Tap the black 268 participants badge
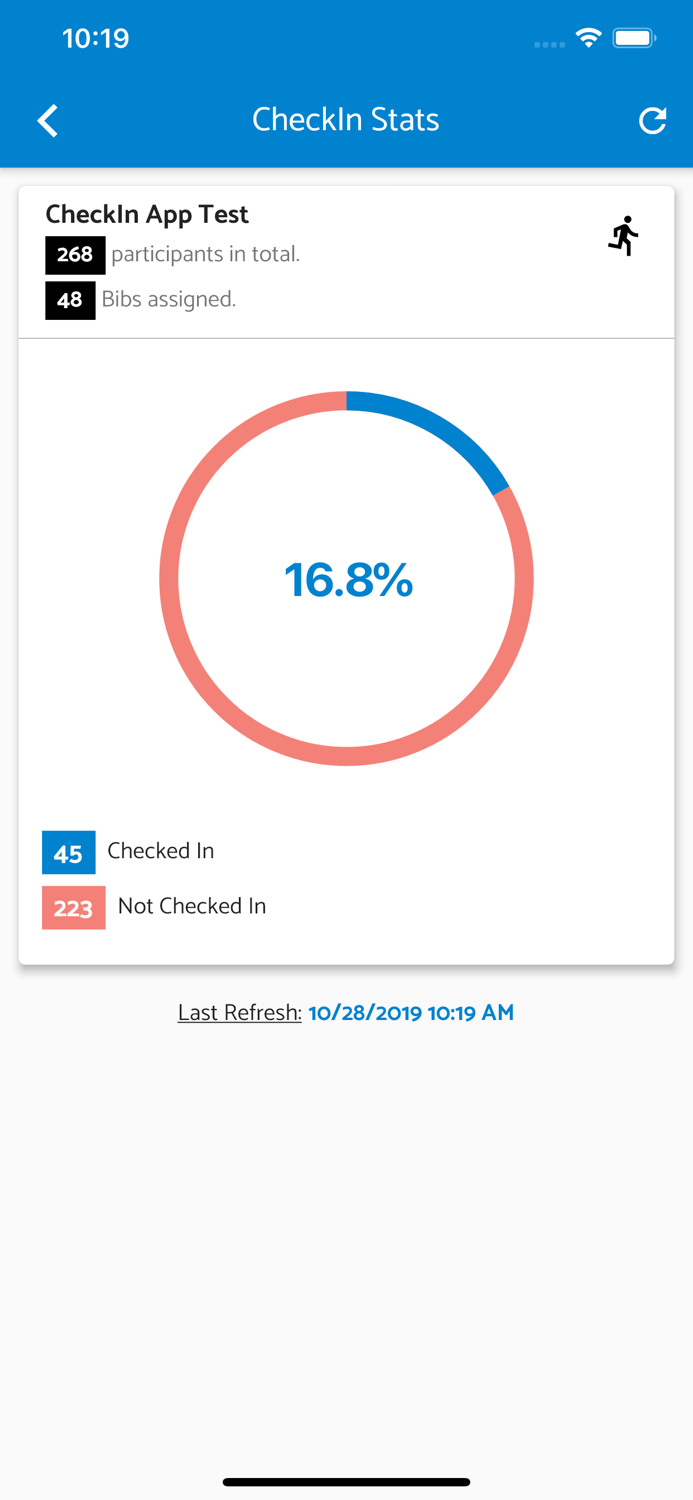 (75, 256)
